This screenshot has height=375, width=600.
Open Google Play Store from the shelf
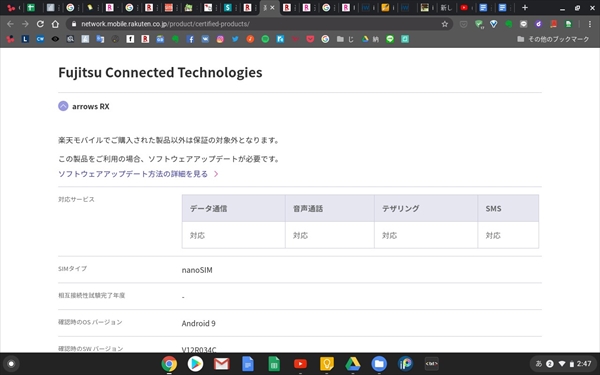[x=195, y=364]
